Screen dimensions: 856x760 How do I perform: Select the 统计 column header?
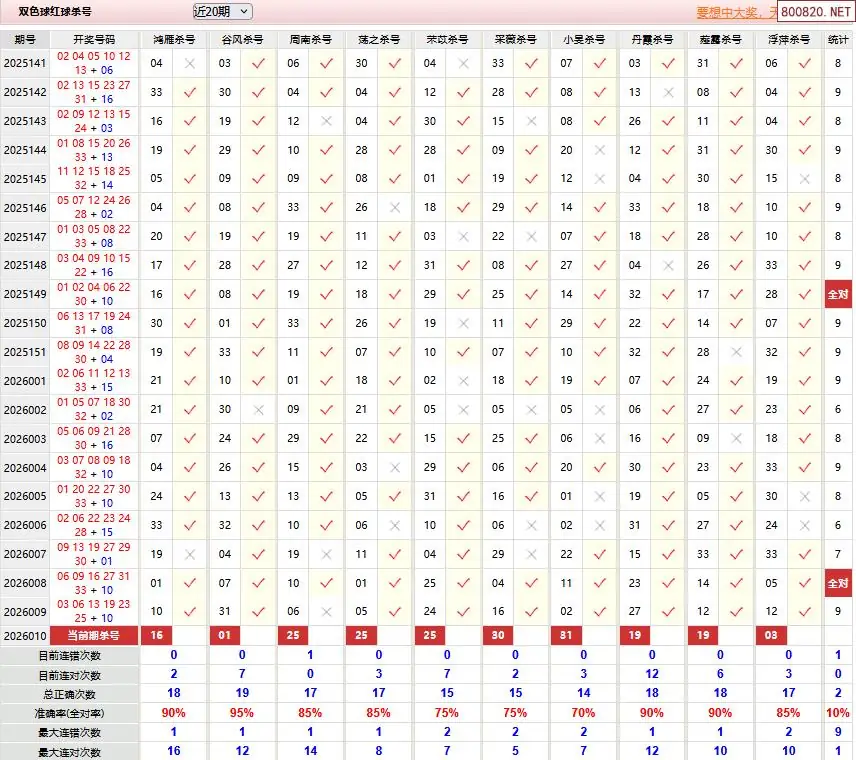tap(838, 40)
